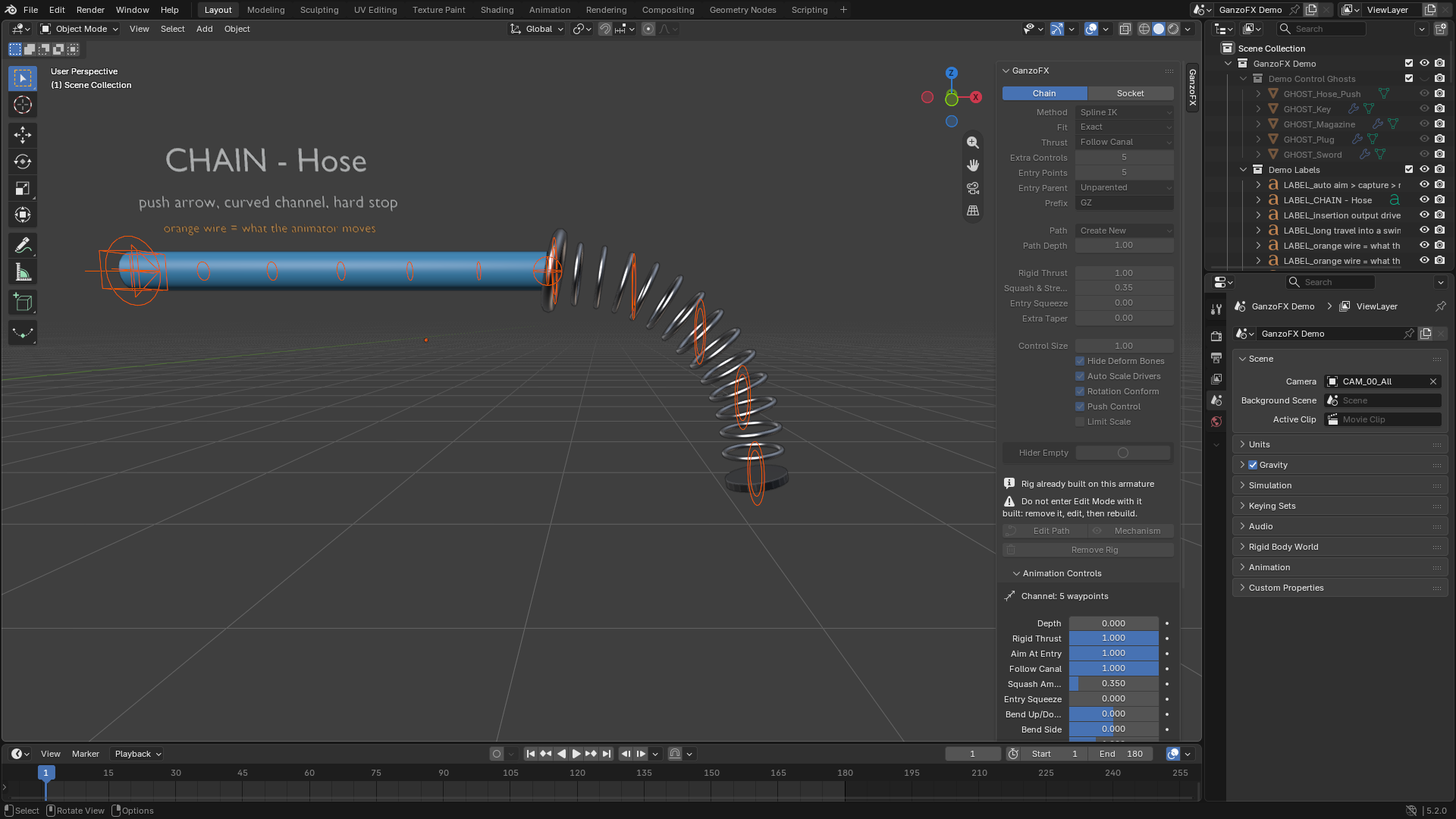Image resolution: width=1456 pixels, height=819 pixels.
Task: Open the Output properties tab icon
Action: [x=1216, y=358]
